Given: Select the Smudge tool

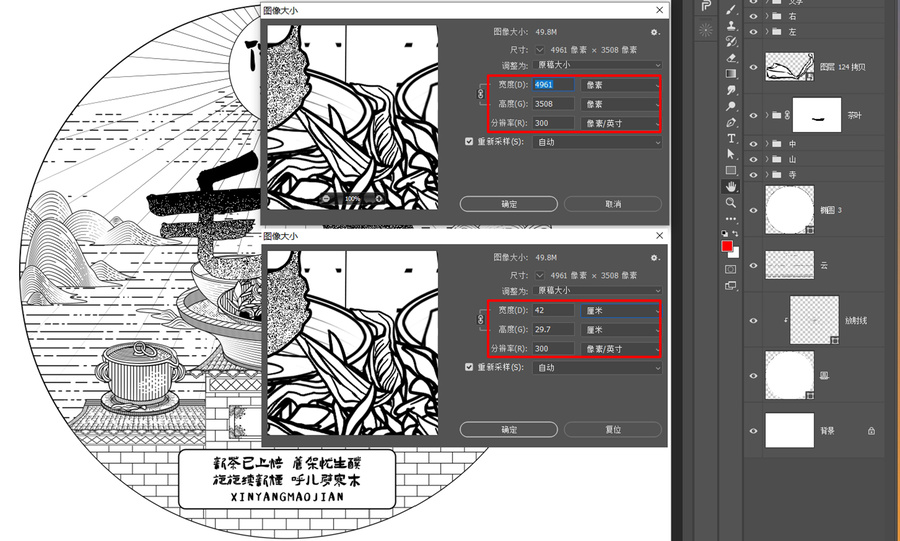Looking at the screenshot, I should coord(731,90).
